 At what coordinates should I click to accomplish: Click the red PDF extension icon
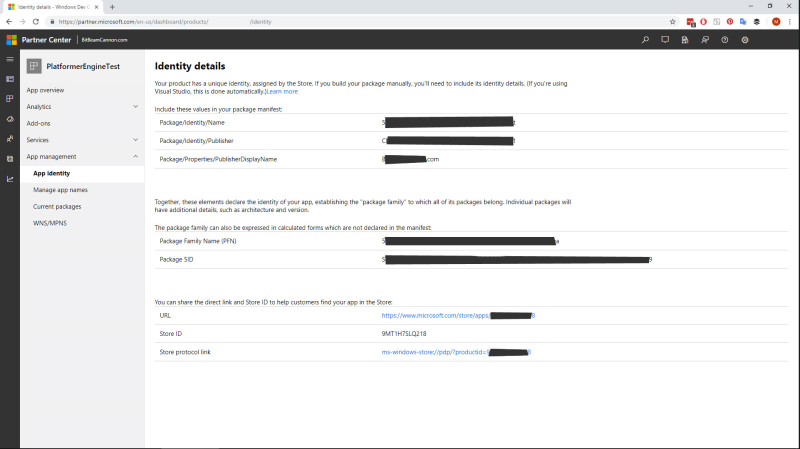coord(690,22)
